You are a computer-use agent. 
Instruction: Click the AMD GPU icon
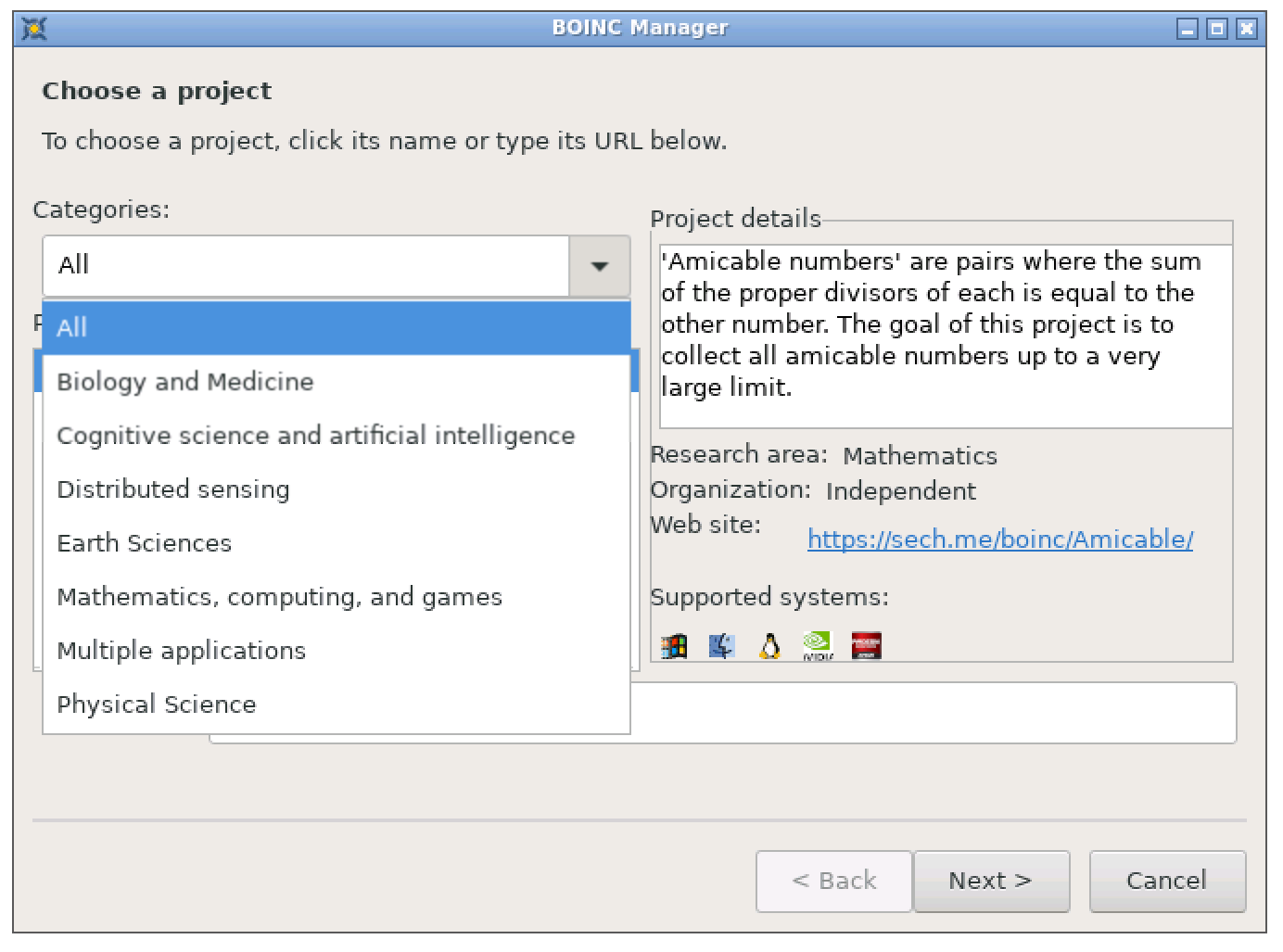(866, 645)
